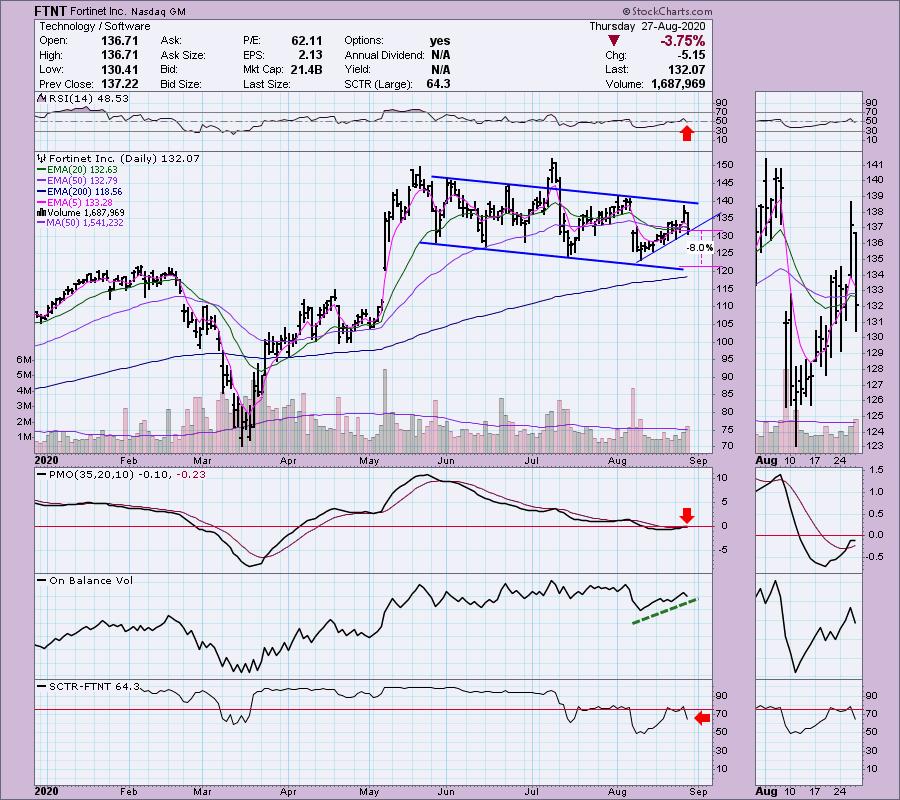Click the EMA(200) 118.56 legend entry
This screenshot has width=900, height=800.
tap(80, 192)
